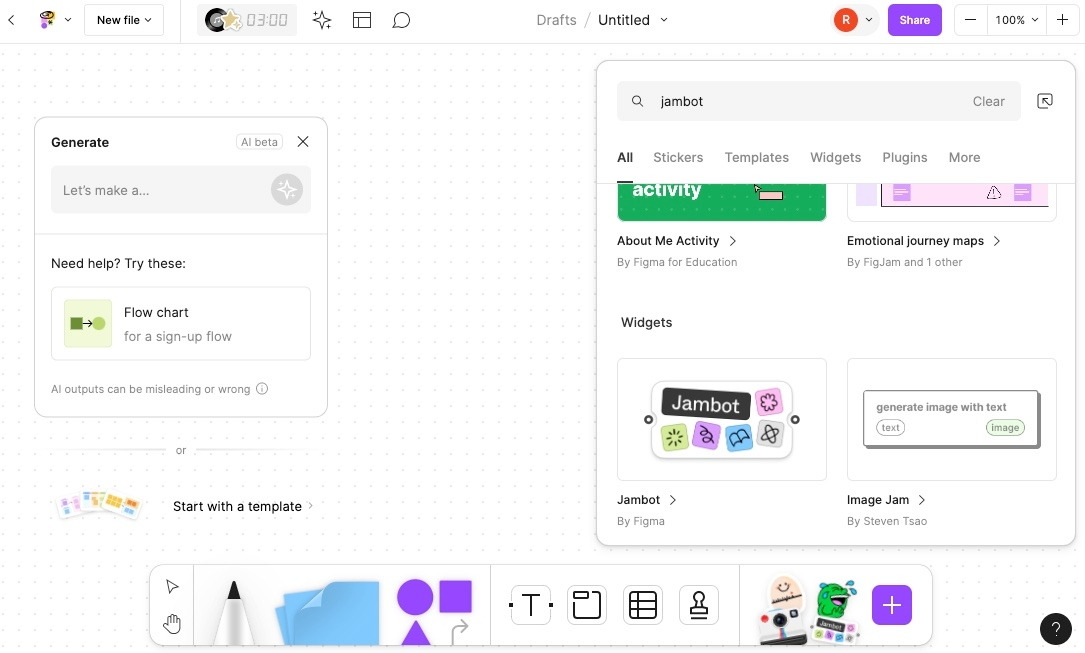The height and width of the screenshot is (653, 1085).
Task: Click the By Steven Tsao text
Action: [x=886, y=521]
